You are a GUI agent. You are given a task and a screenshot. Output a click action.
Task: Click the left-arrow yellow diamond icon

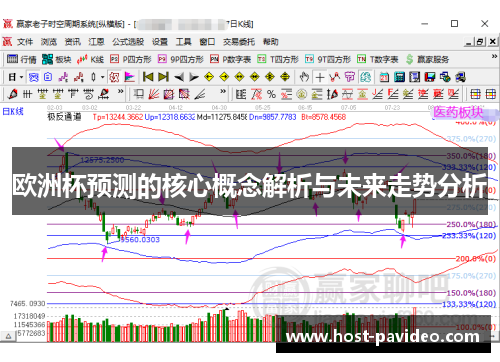pyautogui.click(x=209, y=77)
